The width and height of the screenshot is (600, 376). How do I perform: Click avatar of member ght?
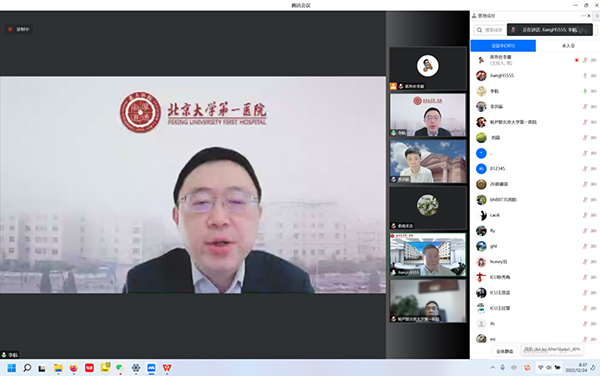(x=481, y=246)
